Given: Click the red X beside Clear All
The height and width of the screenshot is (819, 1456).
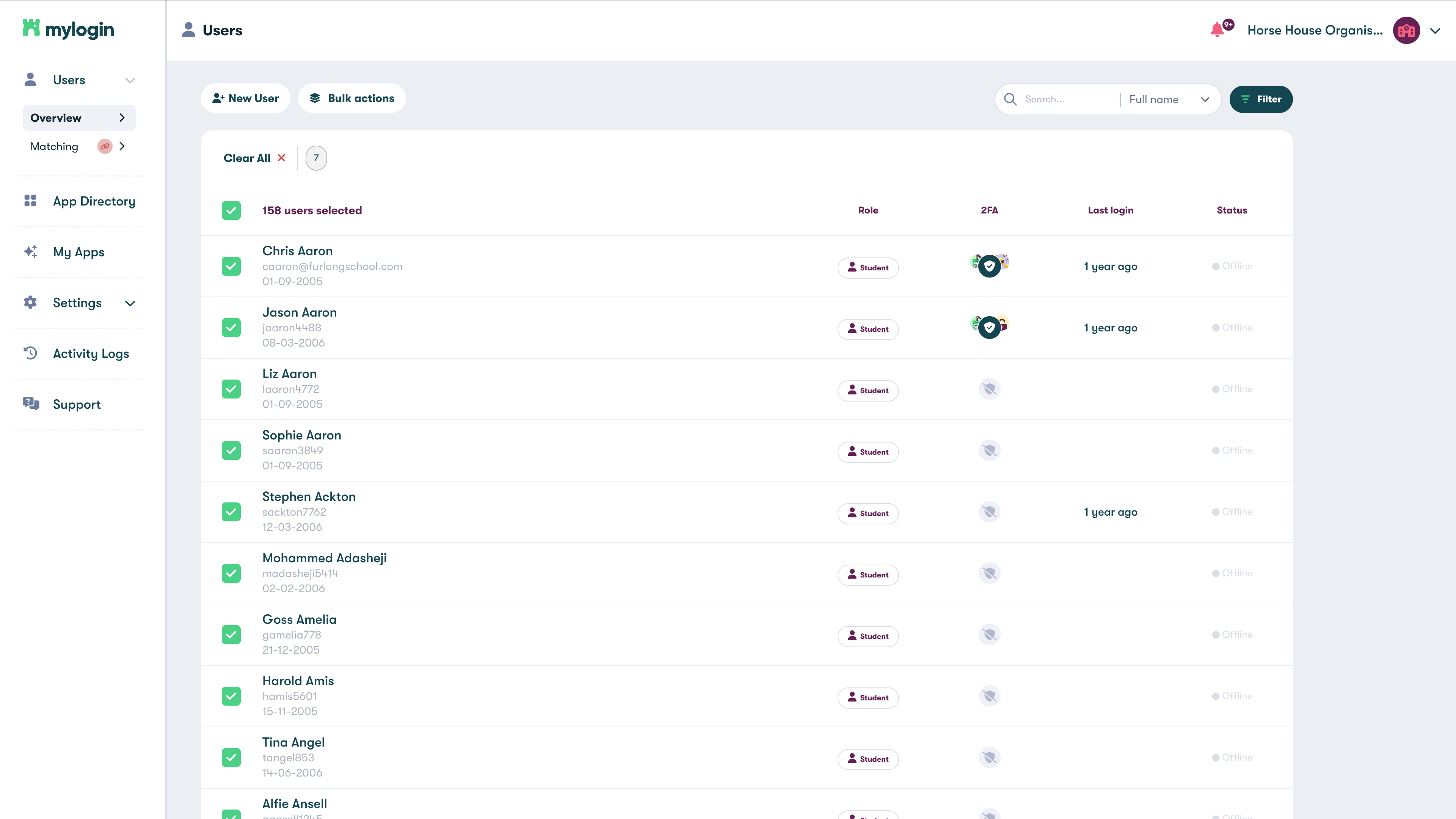Looking at the screenshot, I should (x=281, y=158).
